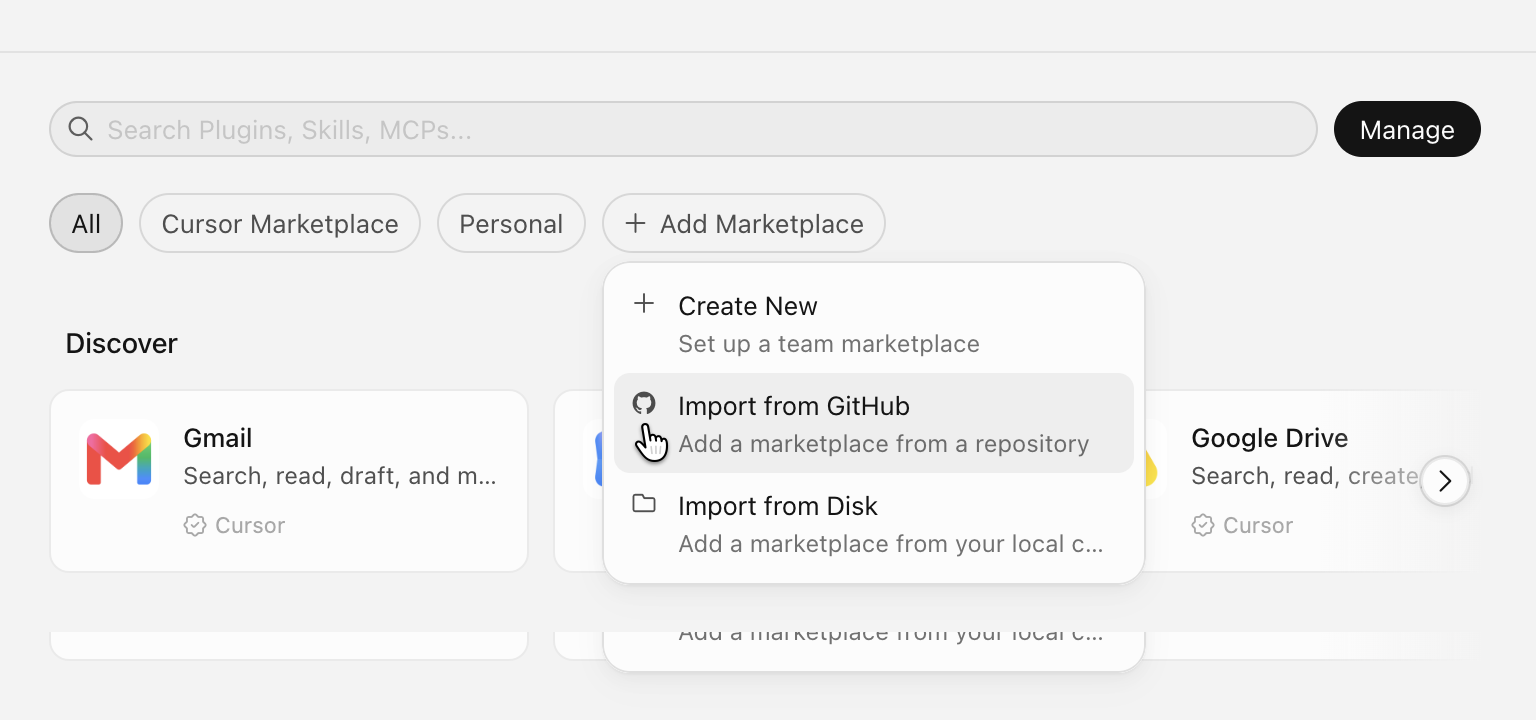The image size is (1536, 720).
Task: Click the plus icon in Add Marketplace
Action: 635,223
